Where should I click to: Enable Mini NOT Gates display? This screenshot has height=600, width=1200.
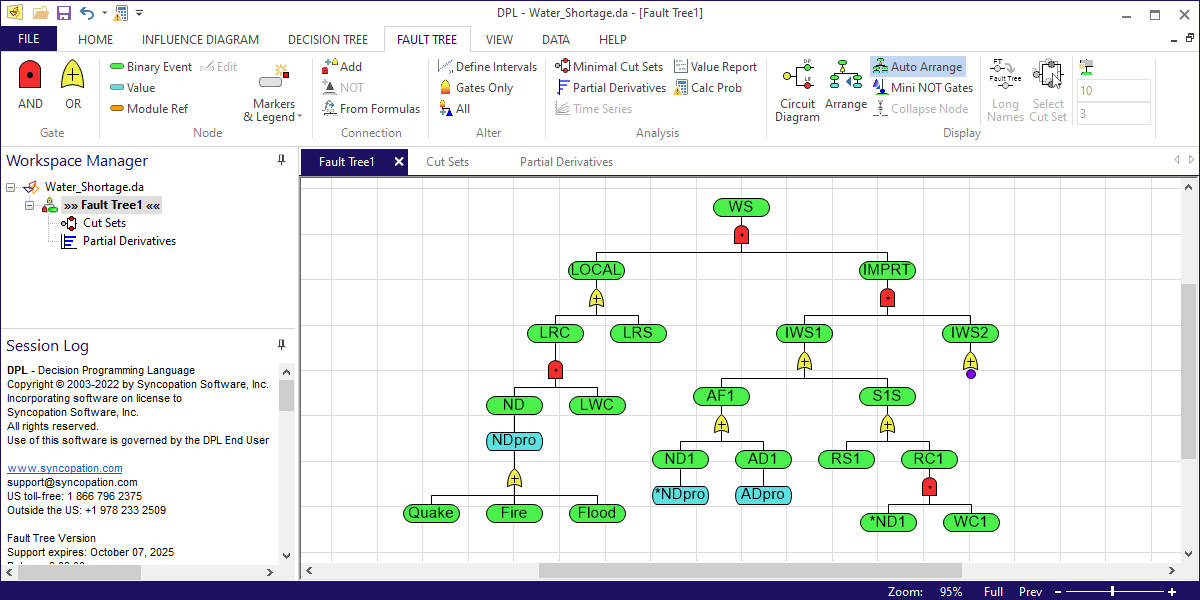point(923,87)
